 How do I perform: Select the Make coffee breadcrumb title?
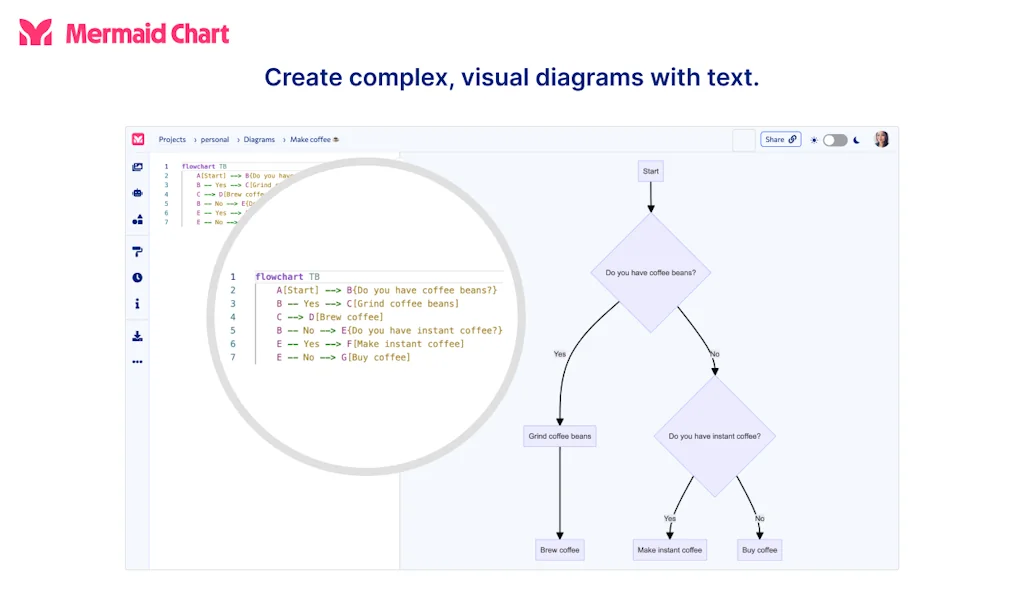[314, 140]
